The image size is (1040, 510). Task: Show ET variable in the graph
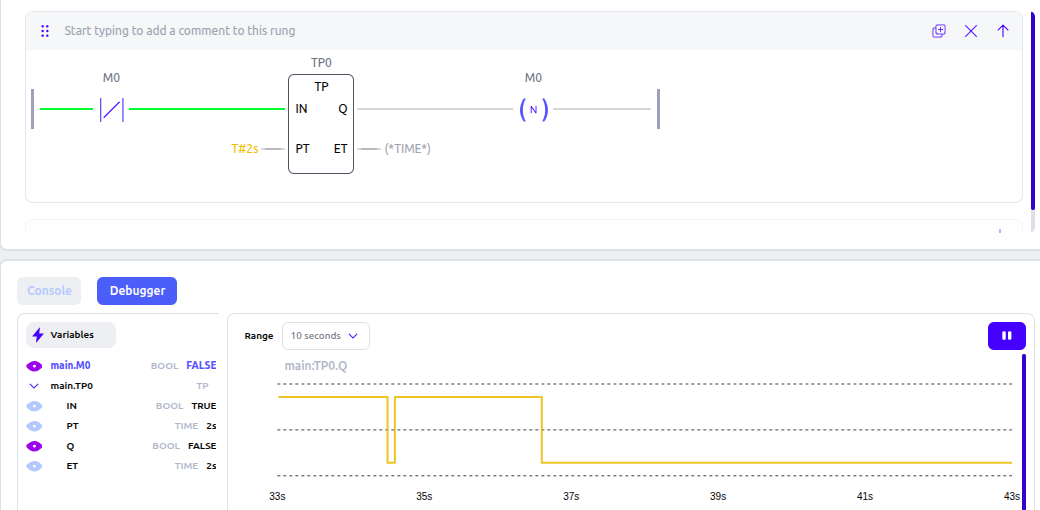click(x=34, y=466)
